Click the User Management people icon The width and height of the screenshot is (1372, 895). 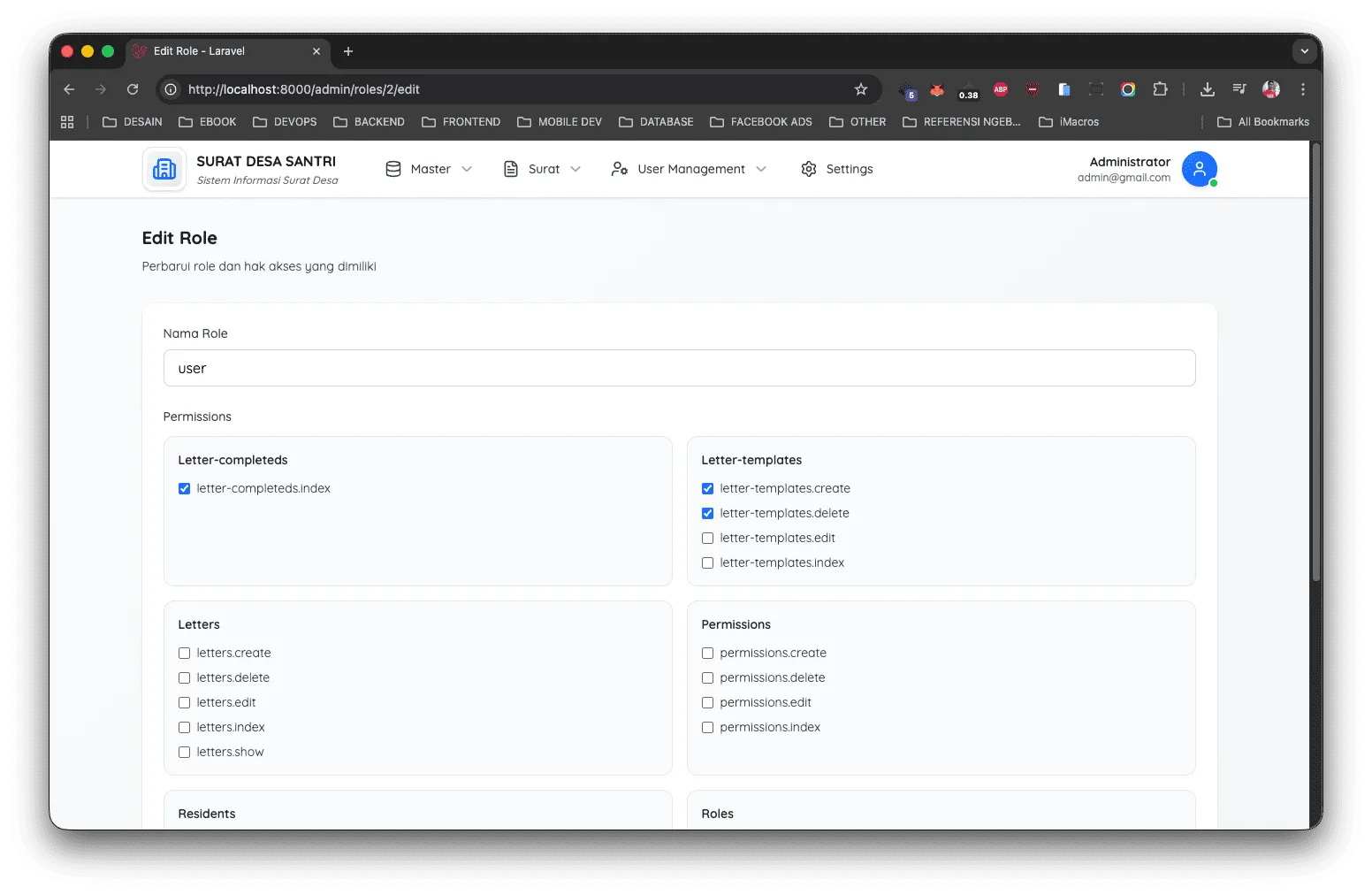(x=620, y=169)
